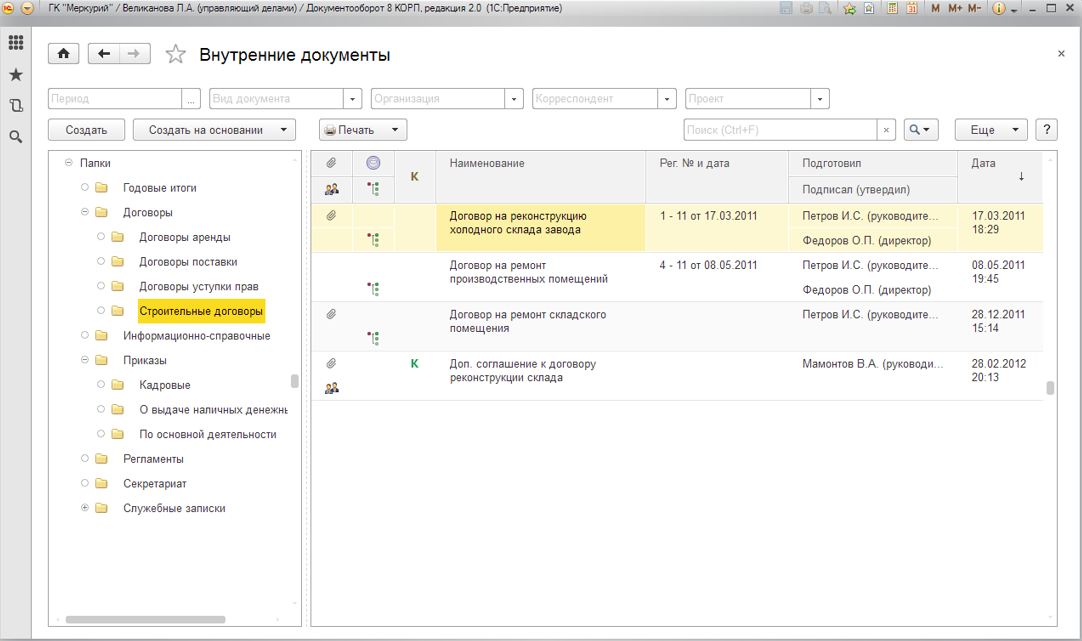Collapse the Договоры folder node

[85, 212]
